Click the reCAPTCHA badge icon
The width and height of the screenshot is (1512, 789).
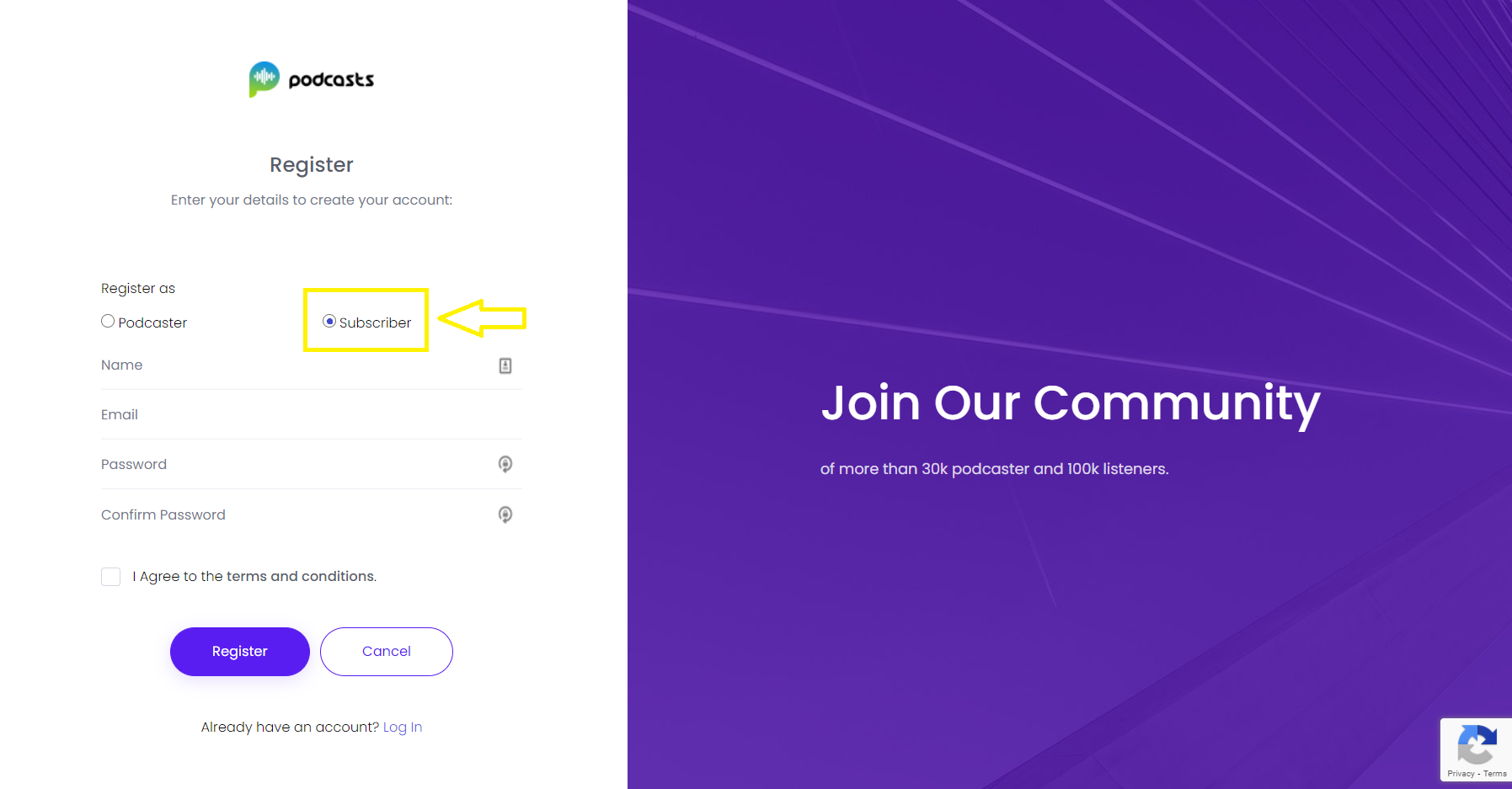[1476, 743]
